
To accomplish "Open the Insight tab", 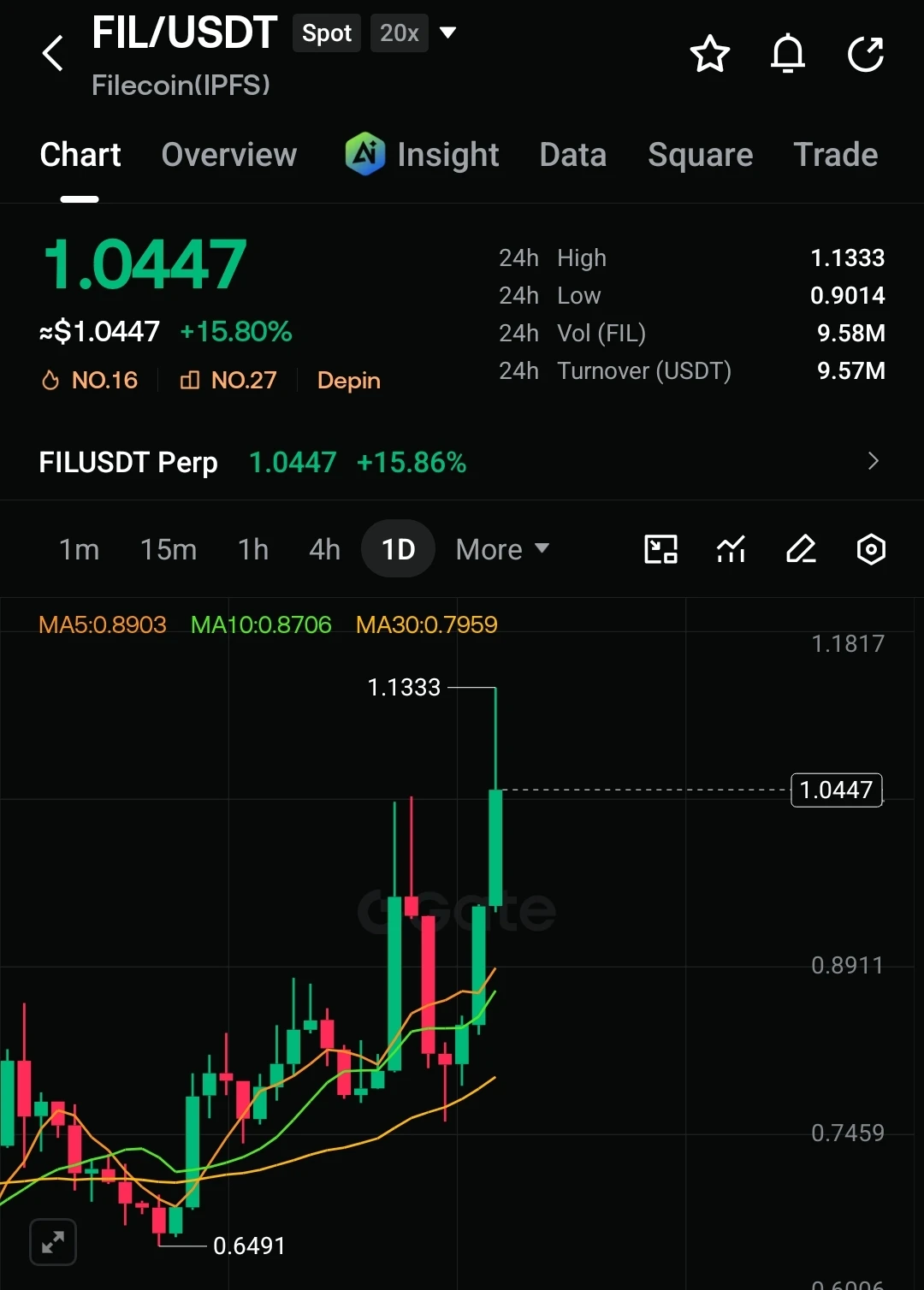I will pos(447,155).
